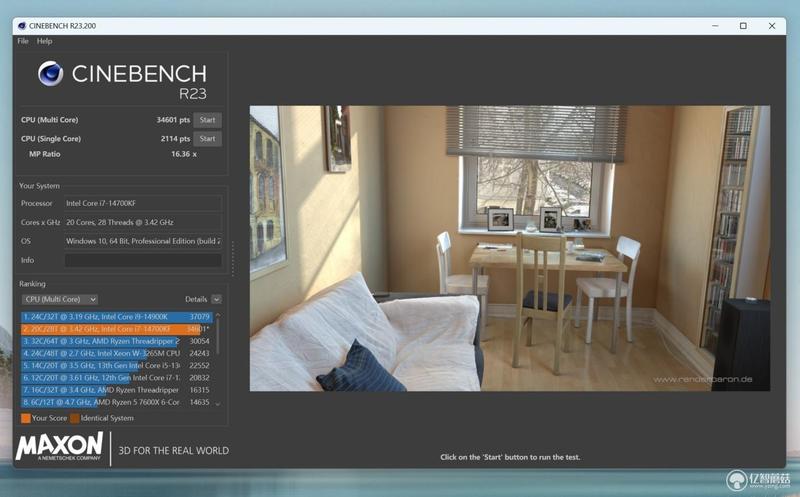800x497 pixels.
Task: Click the Processor field Intel Core i7-14700KF
Action: coord(143,203)
